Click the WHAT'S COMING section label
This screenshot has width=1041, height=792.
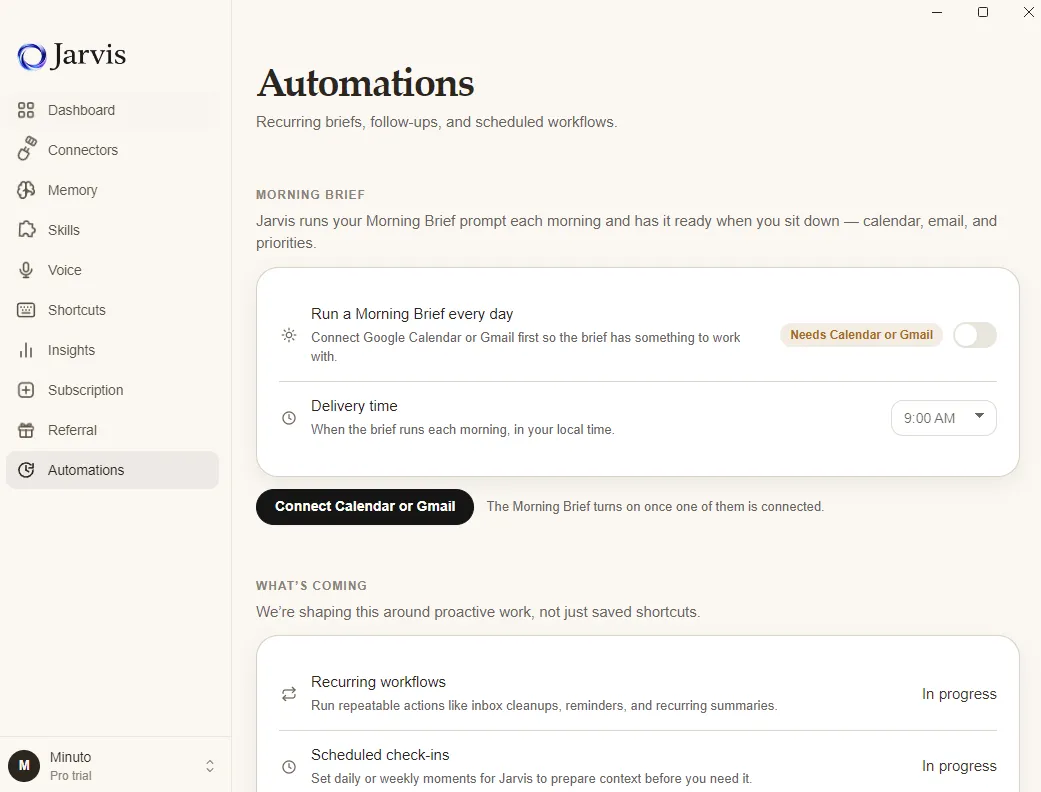click(x=311, y=586)
